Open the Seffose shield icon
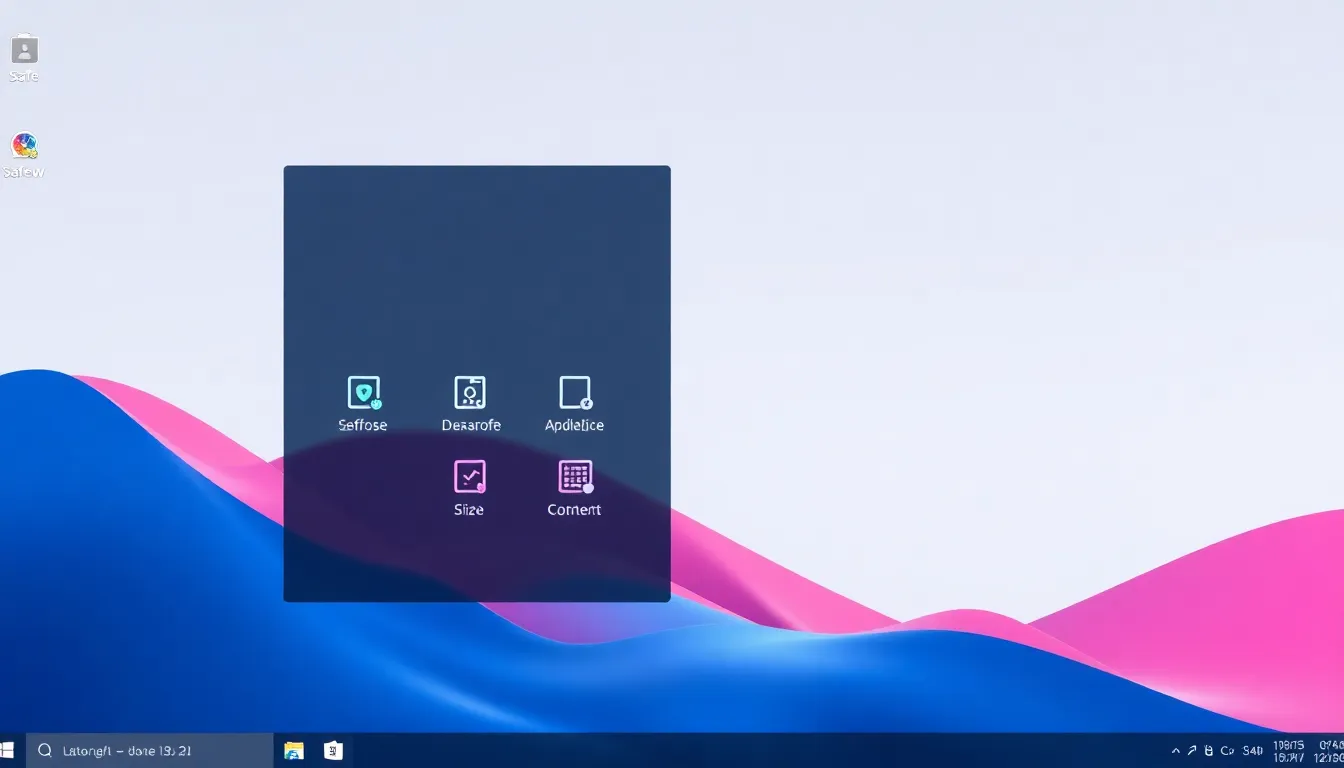The width and height of the screenshot is (1344, 768). (x=363, y=393)
